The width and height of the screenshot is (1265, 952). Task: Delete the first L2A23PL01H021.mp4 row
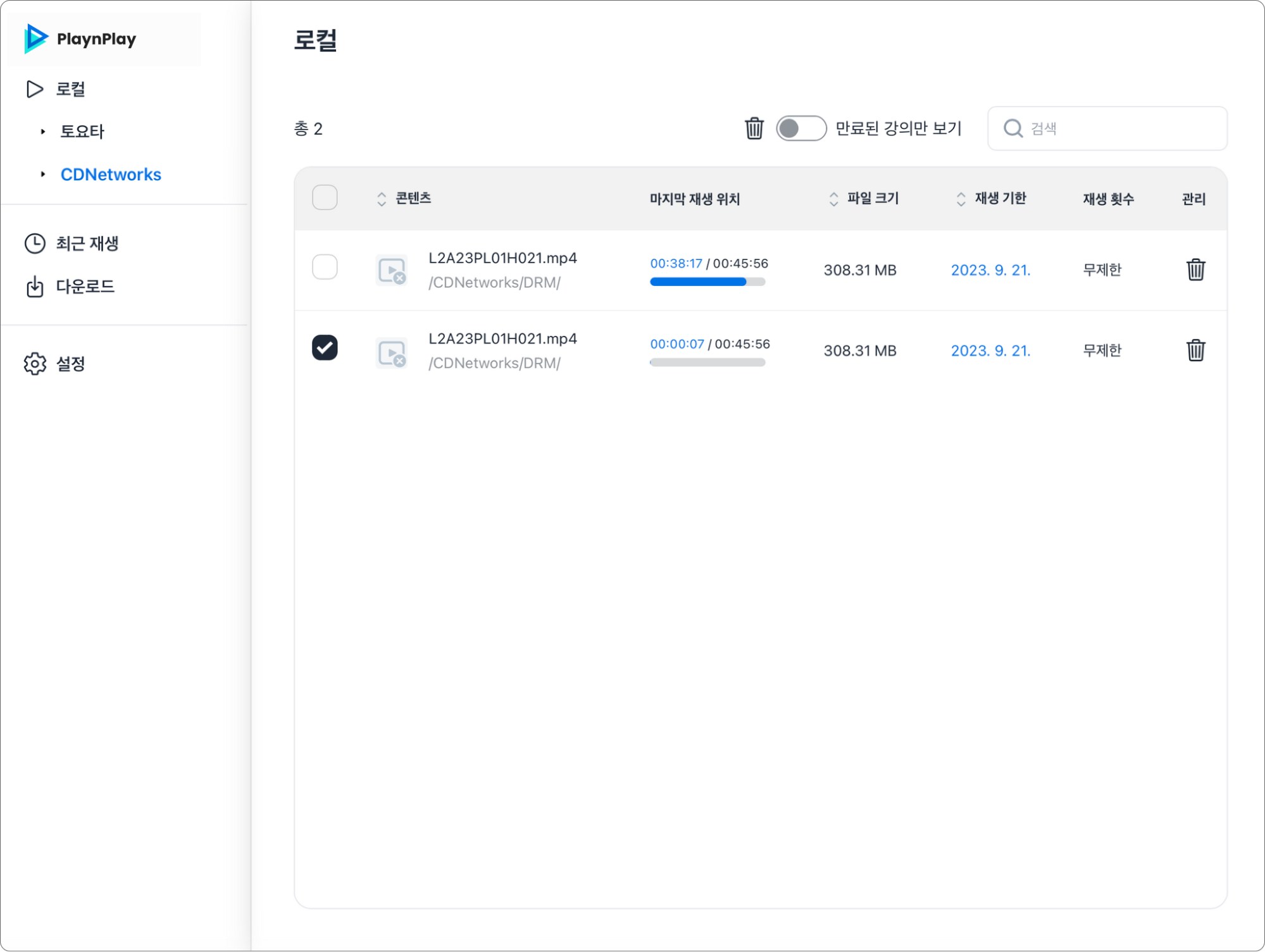coord(1195,270)
